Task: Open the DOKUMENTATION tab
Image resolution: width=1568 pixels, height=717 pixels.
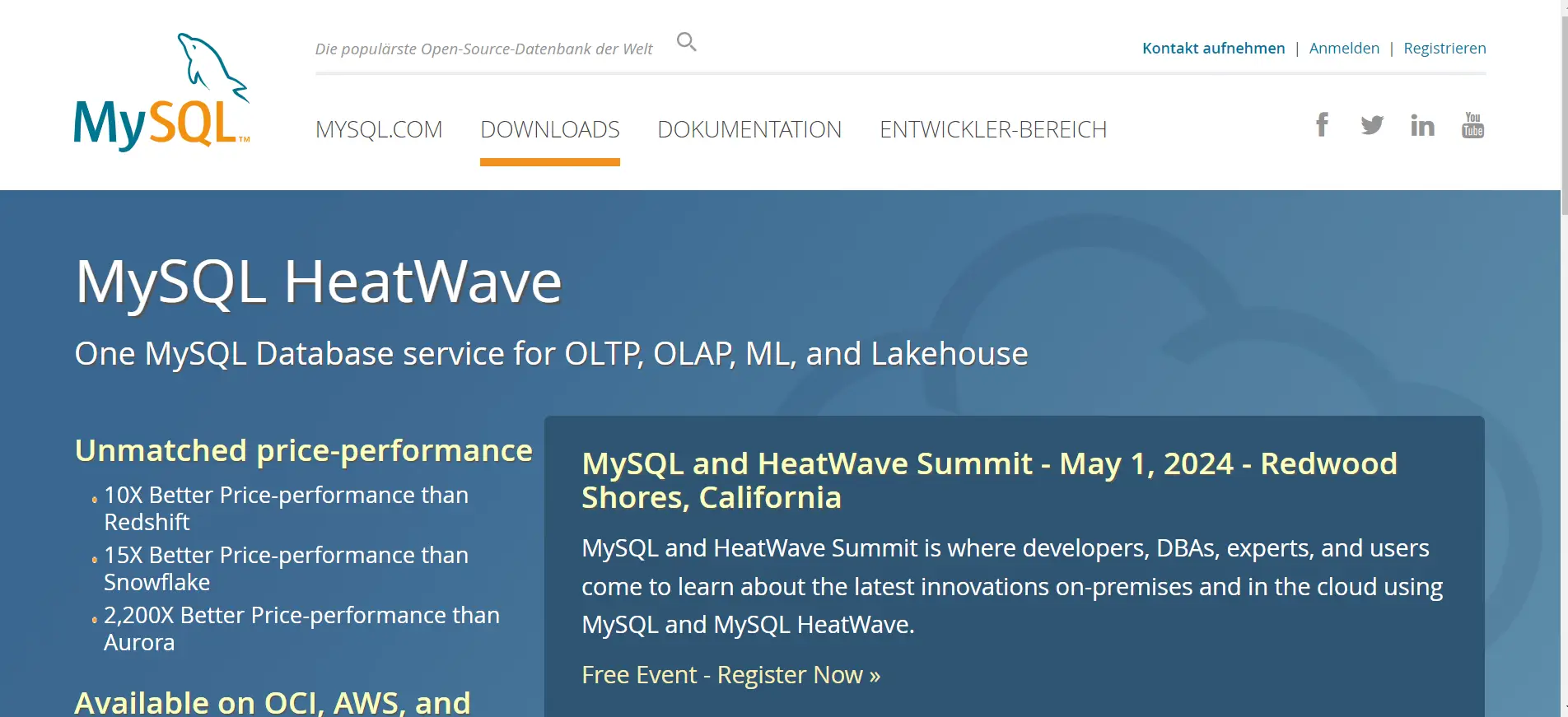Action: (x=749, y=129)
